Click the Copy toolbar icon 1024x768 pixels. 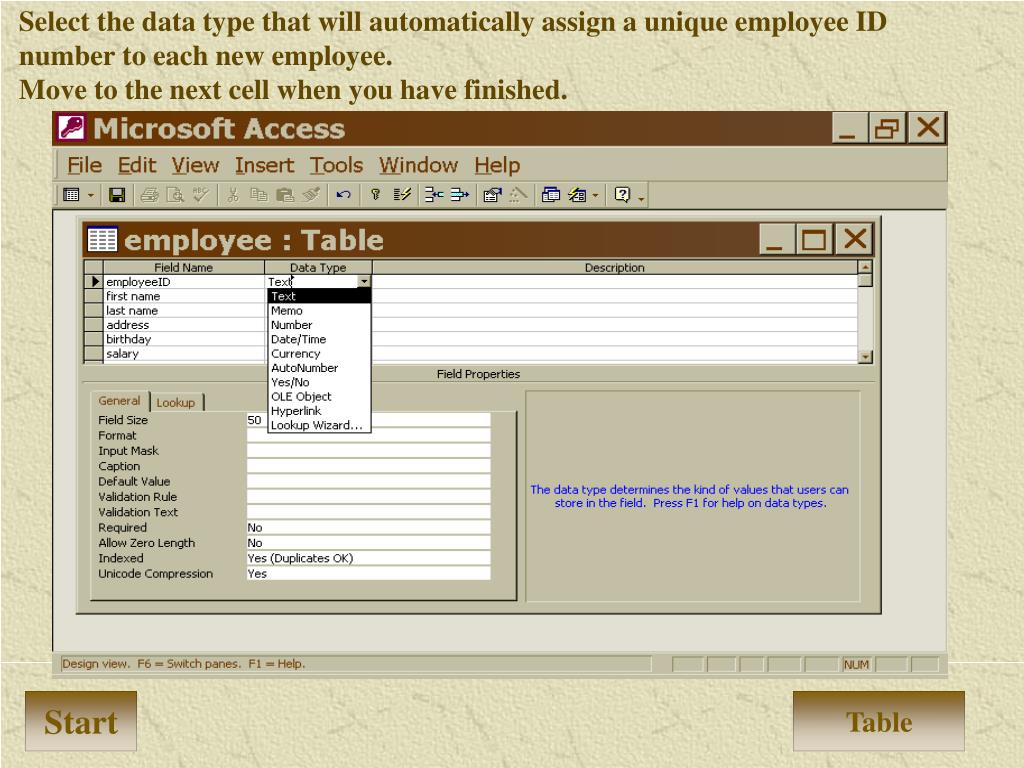click(x=259, y=195)
